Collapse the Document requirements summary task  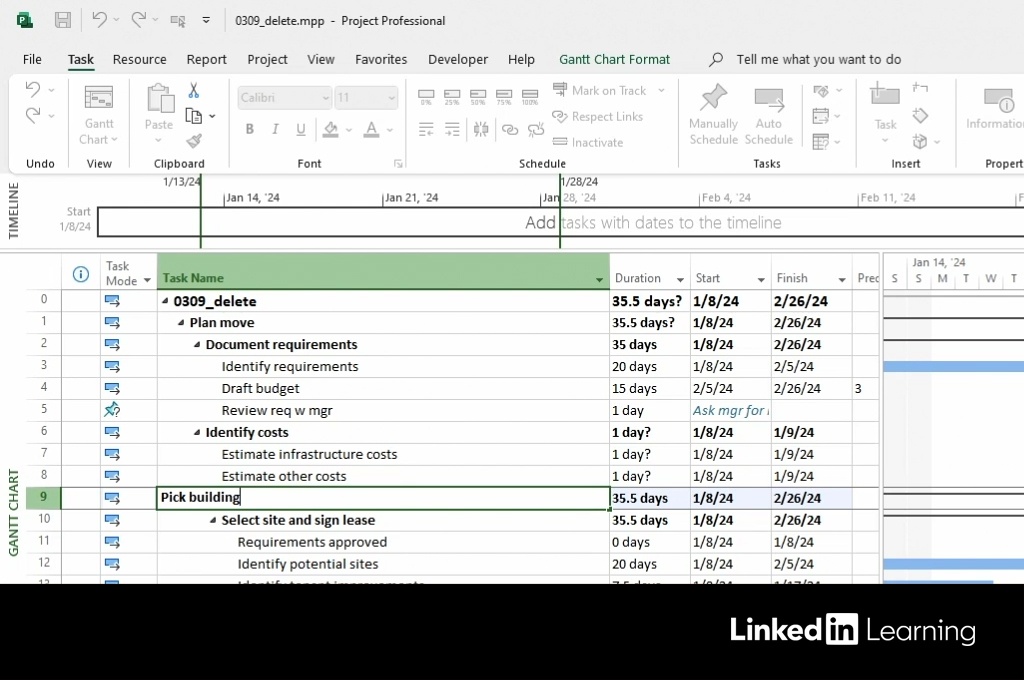197,345
